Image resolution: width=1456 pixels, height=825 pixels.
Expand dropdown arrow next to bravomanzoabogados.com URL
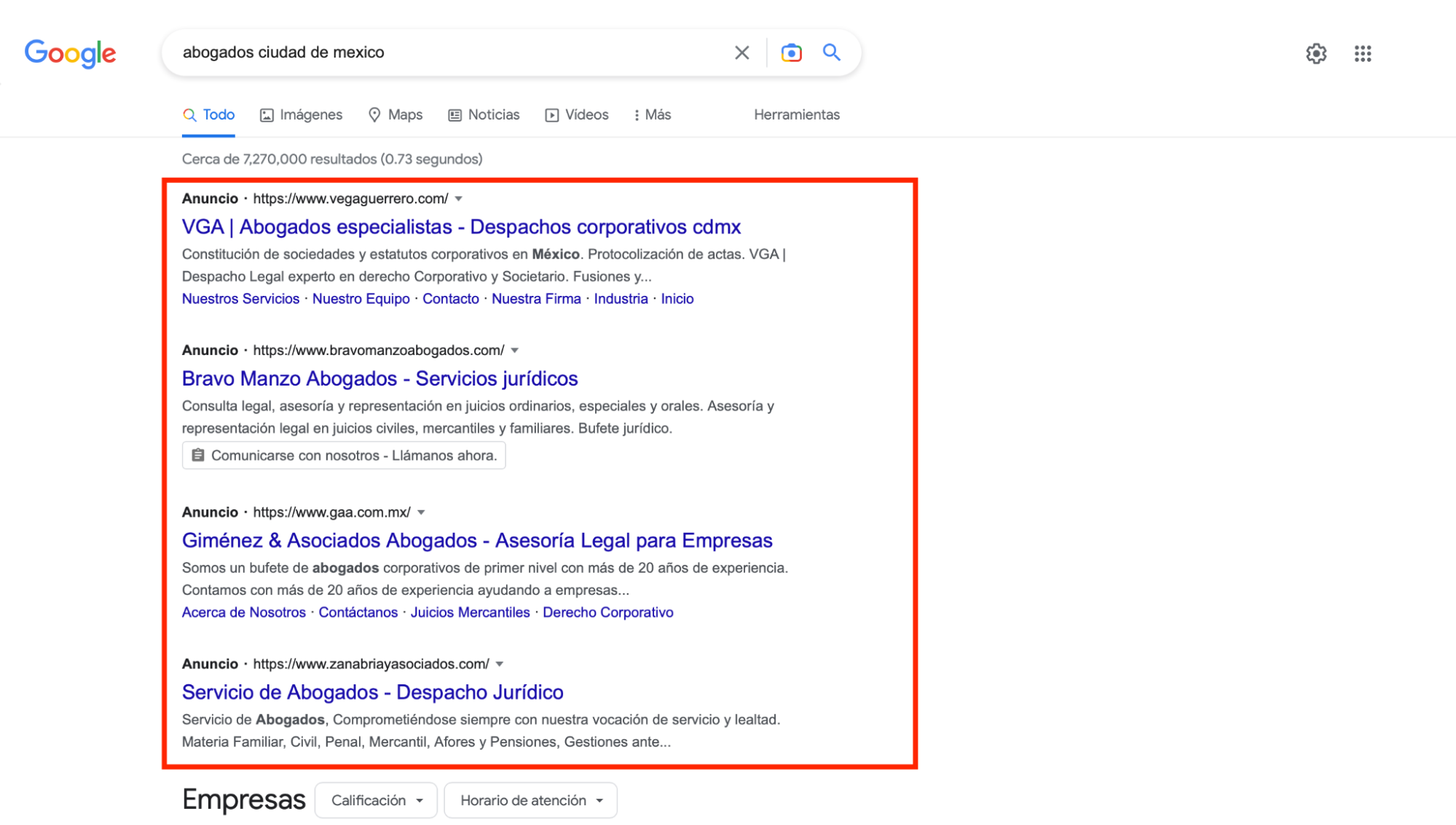514,351
